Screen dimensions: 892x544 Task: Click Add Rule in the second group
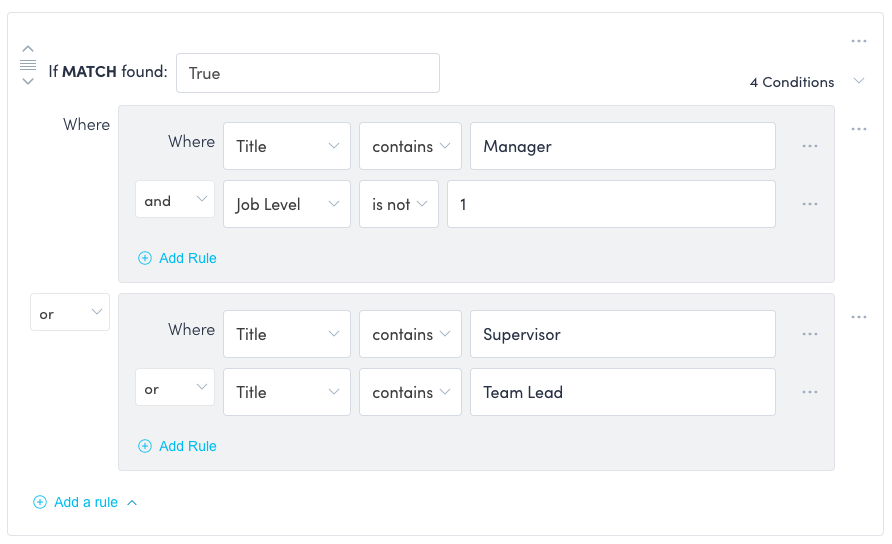pos(178,446)
